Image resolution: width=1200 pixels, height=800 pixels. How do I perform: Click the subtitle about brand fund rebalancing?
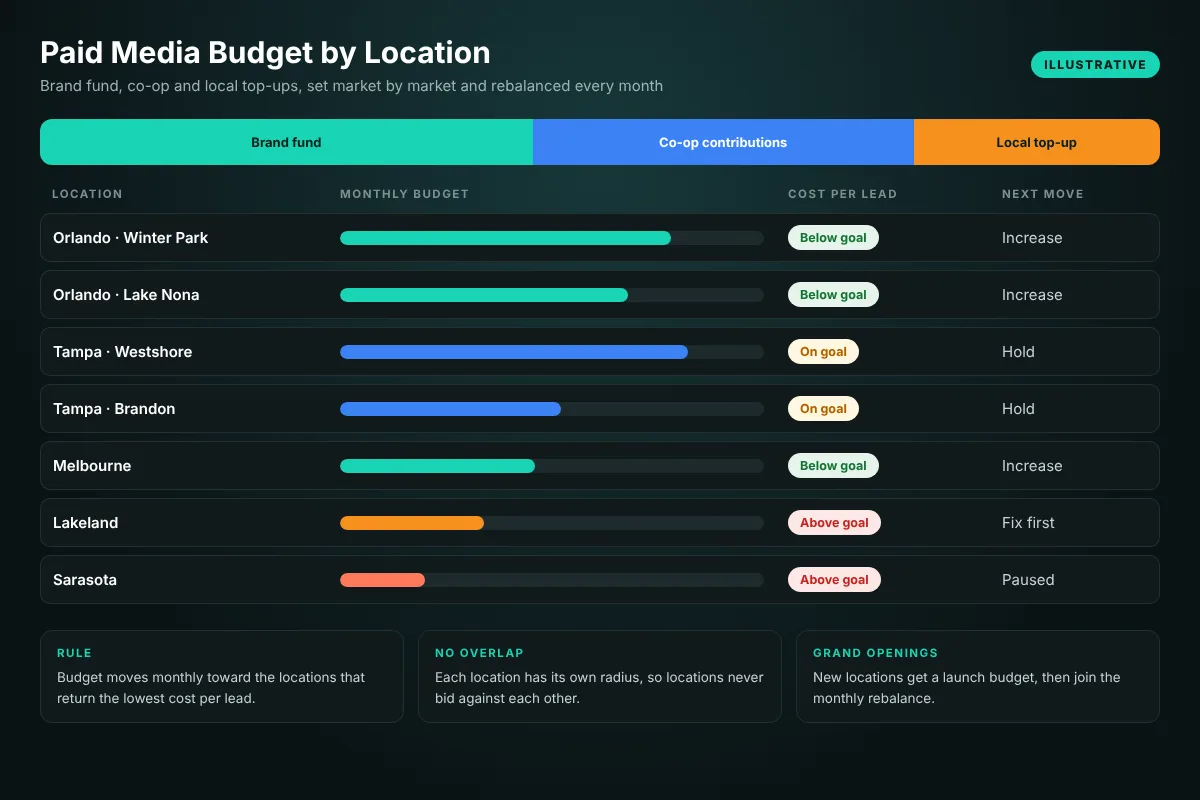pyautogui.click(x=351, y=86)
